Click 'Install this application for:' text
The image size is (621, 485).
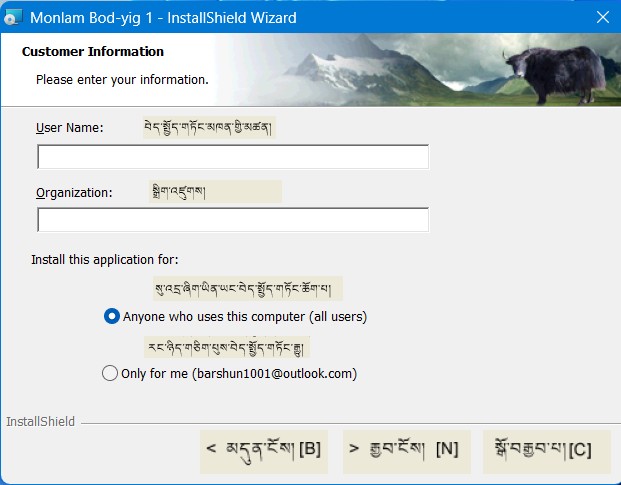tap(105, 259)
